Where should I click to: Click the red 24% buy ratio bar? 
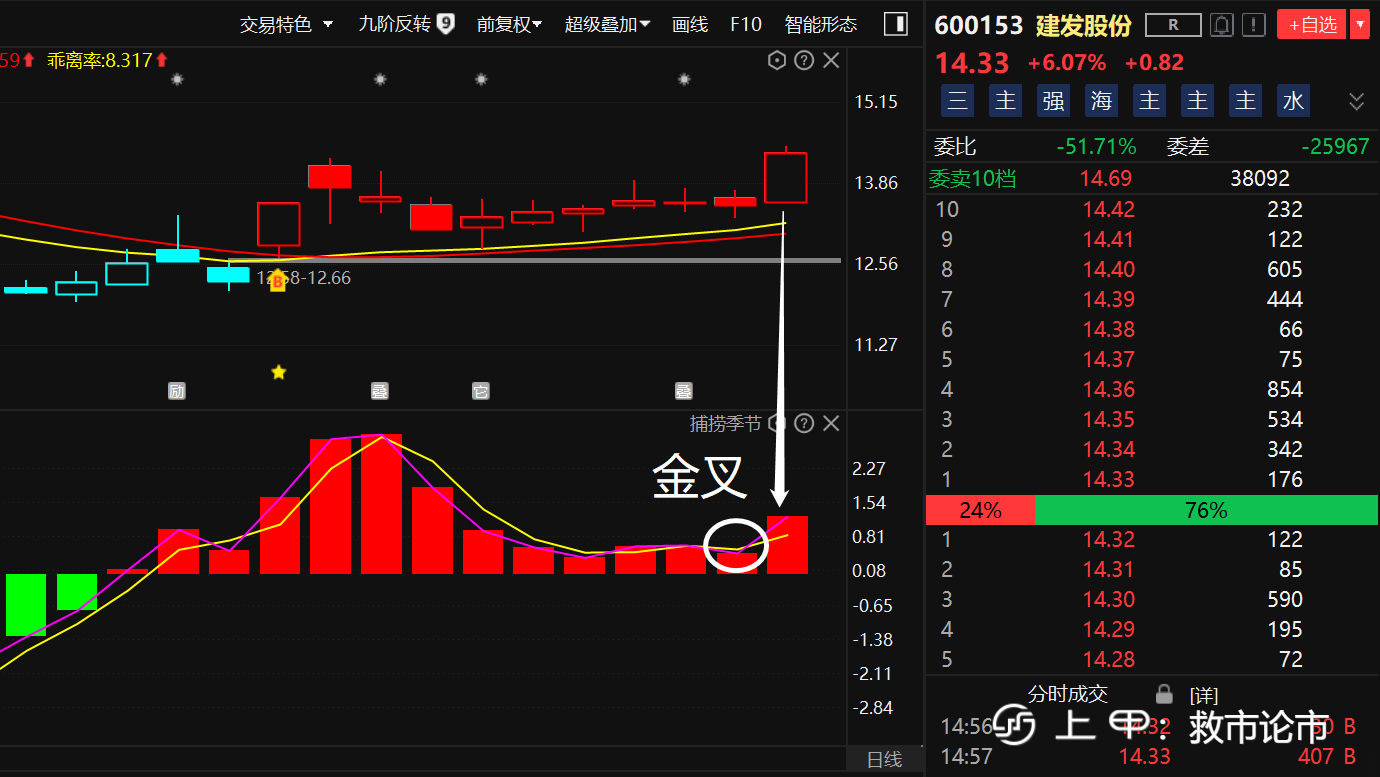pos(980,510)
